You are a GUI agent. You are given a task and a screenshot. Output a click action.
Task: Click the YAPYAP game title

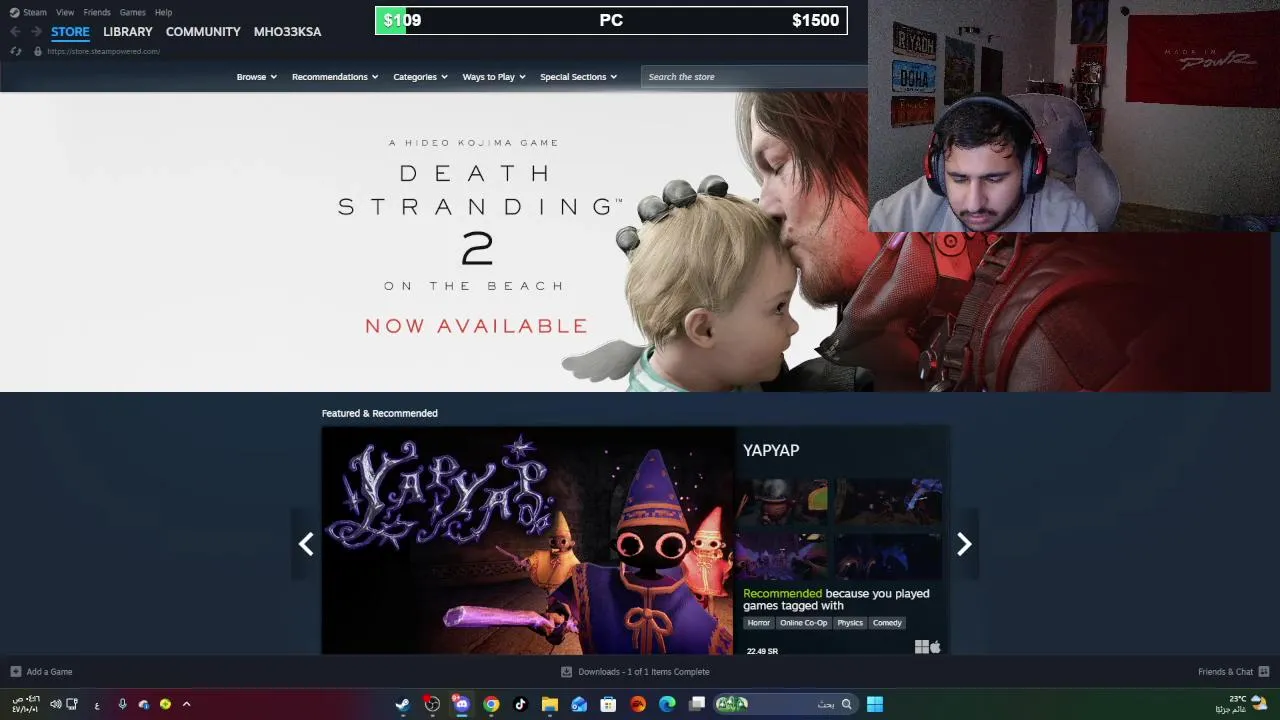click(771, 451)
